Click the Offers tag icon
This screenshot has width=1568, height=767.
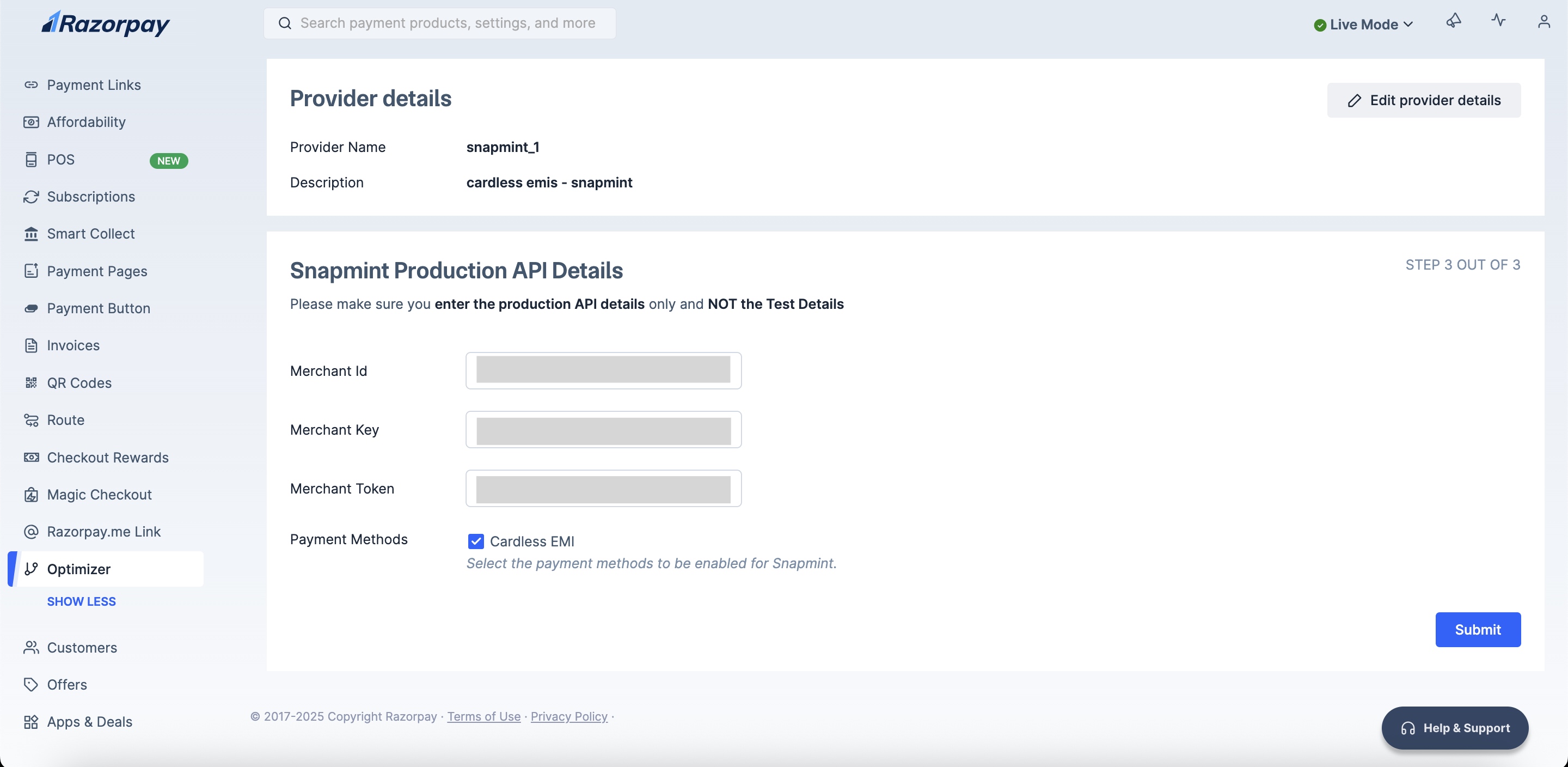[x=31, y=685]
